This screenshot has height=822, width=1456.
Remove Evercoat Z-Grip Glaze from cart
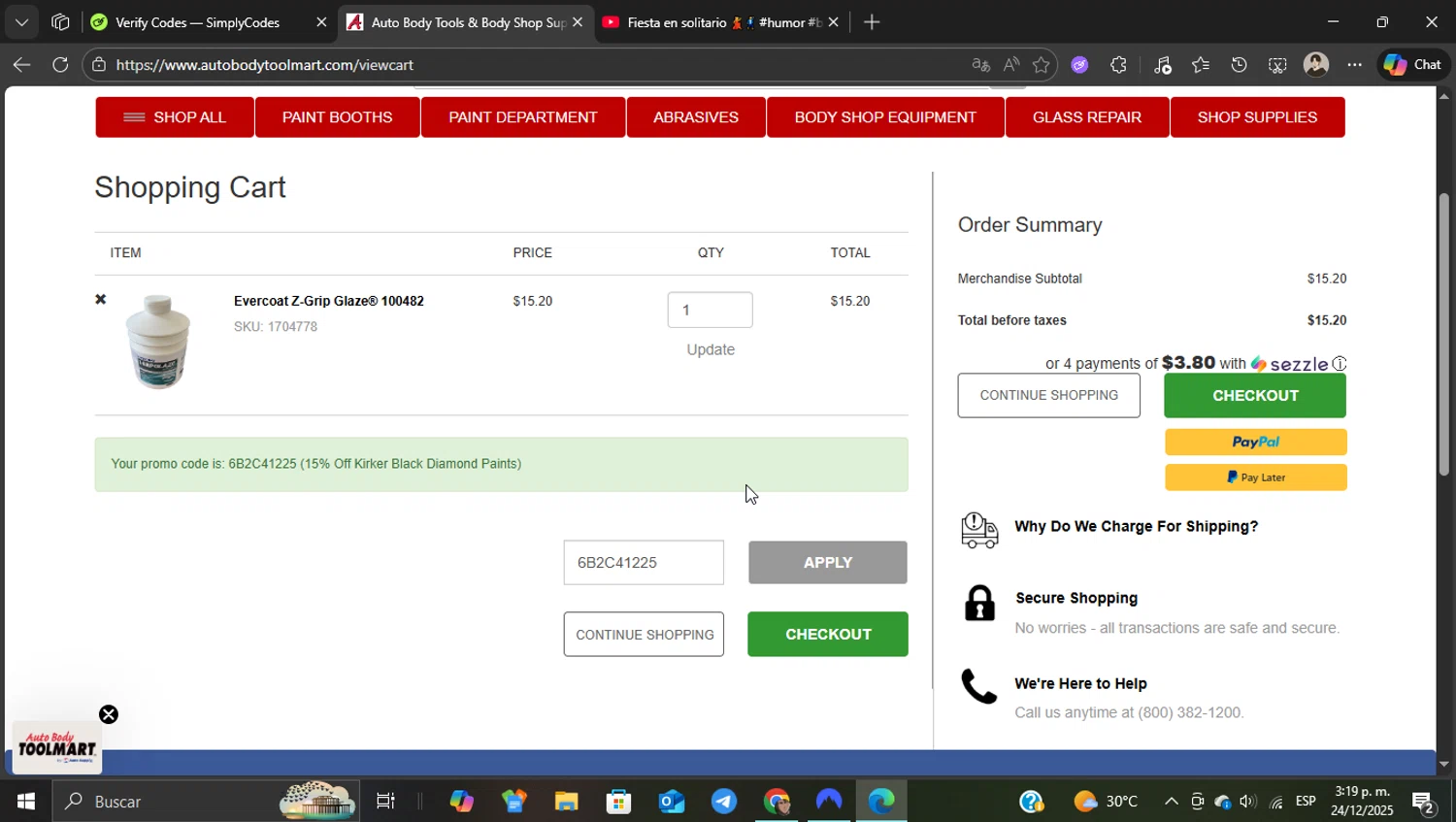pos(100,300)
